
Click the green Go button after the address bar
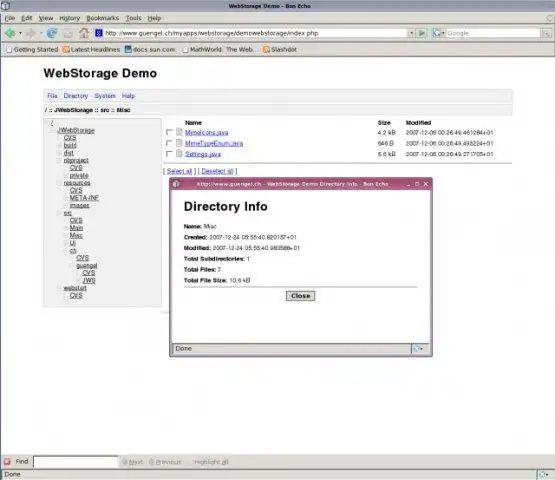pos(422,33)
